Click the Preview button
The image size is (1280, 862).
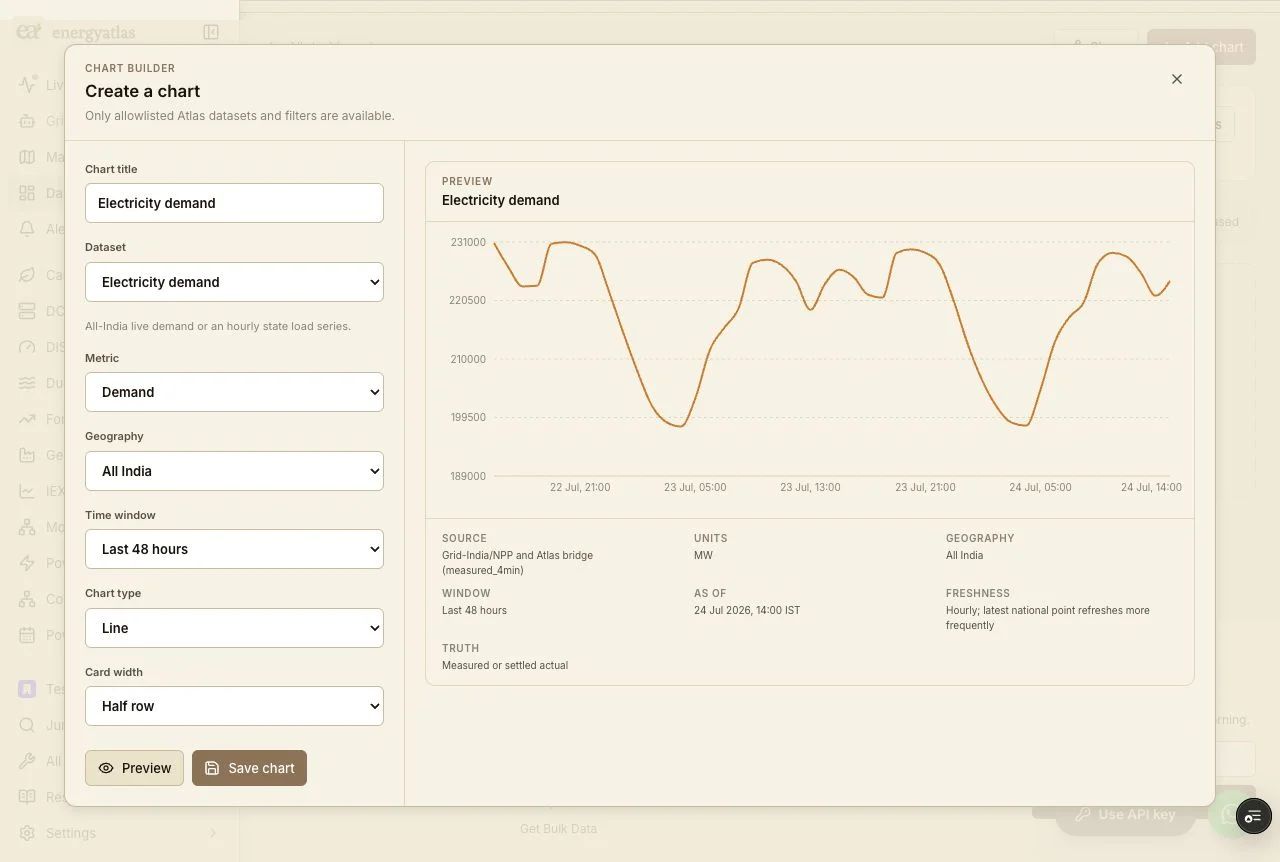tap(134, 768)
